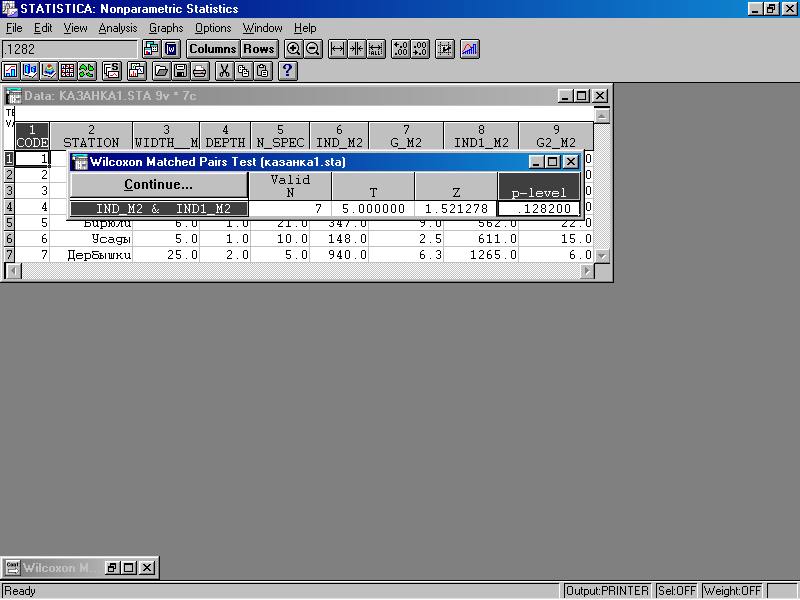Select the DEPTH column header
The image size is (800, 600).
pos(225,136)
